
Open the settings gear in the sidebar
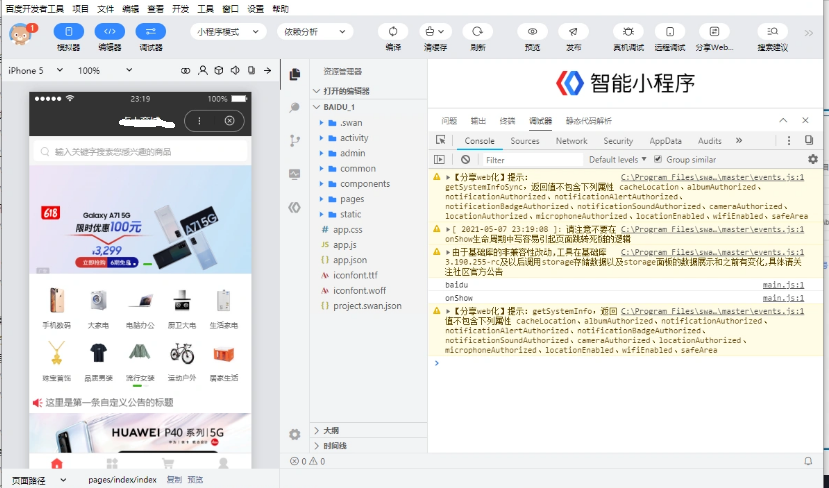point(294,434)
